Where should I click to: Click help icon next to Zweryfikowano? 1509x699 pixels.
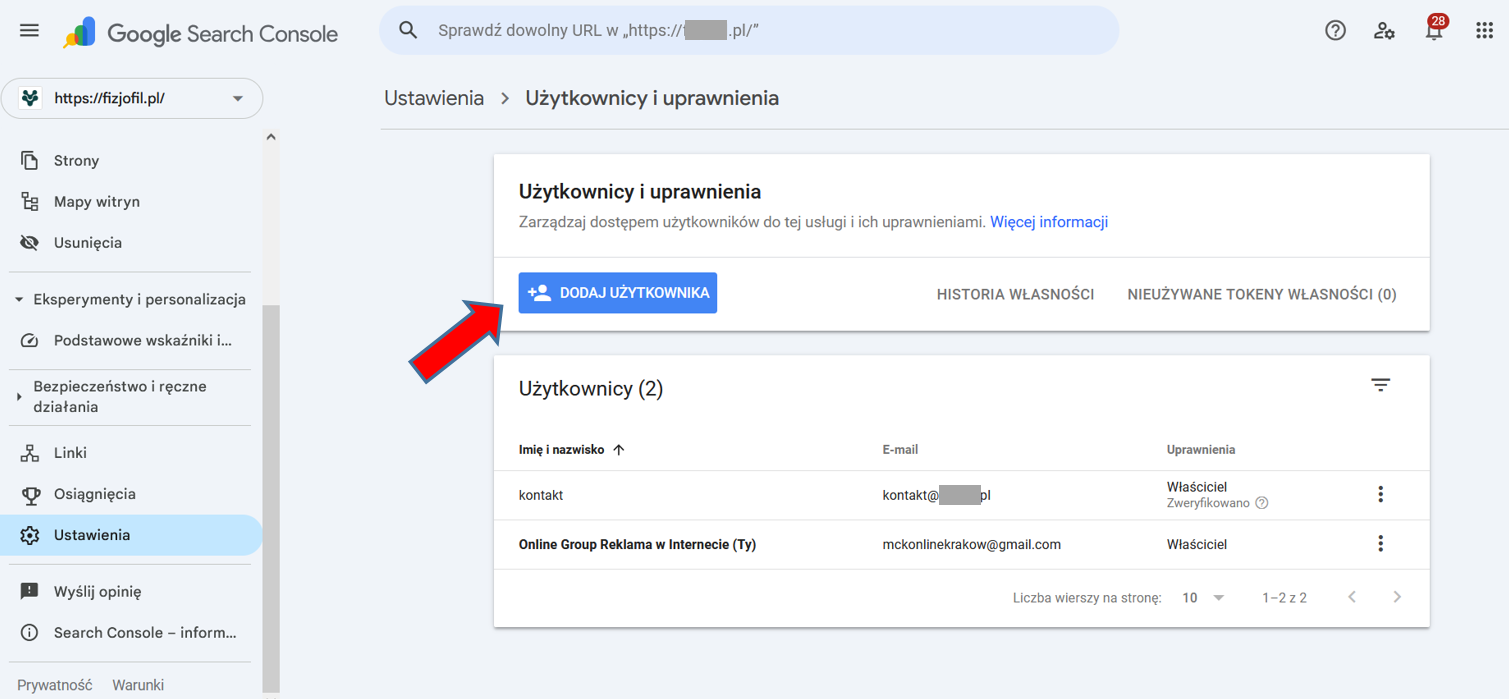(1262, 503)
